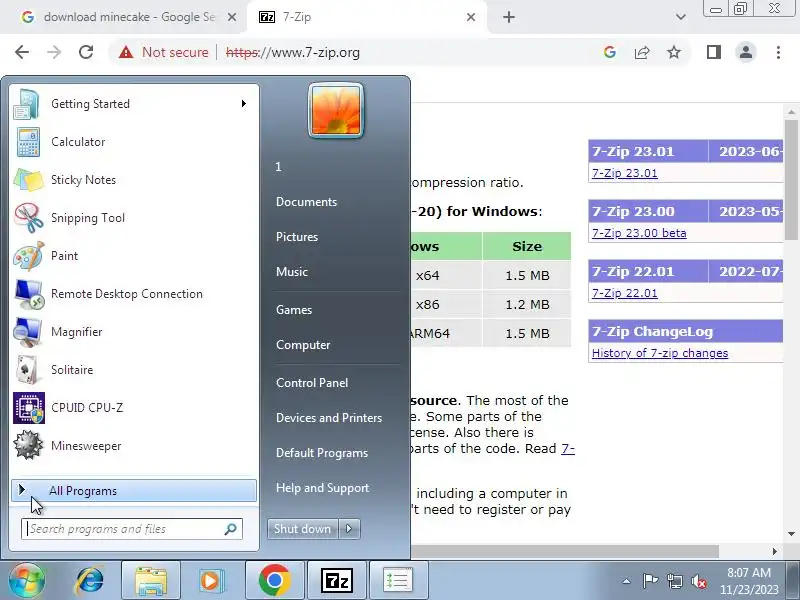Open a new Chrome tab
This screenshot has width=800, height=600.
click(509, 17)
